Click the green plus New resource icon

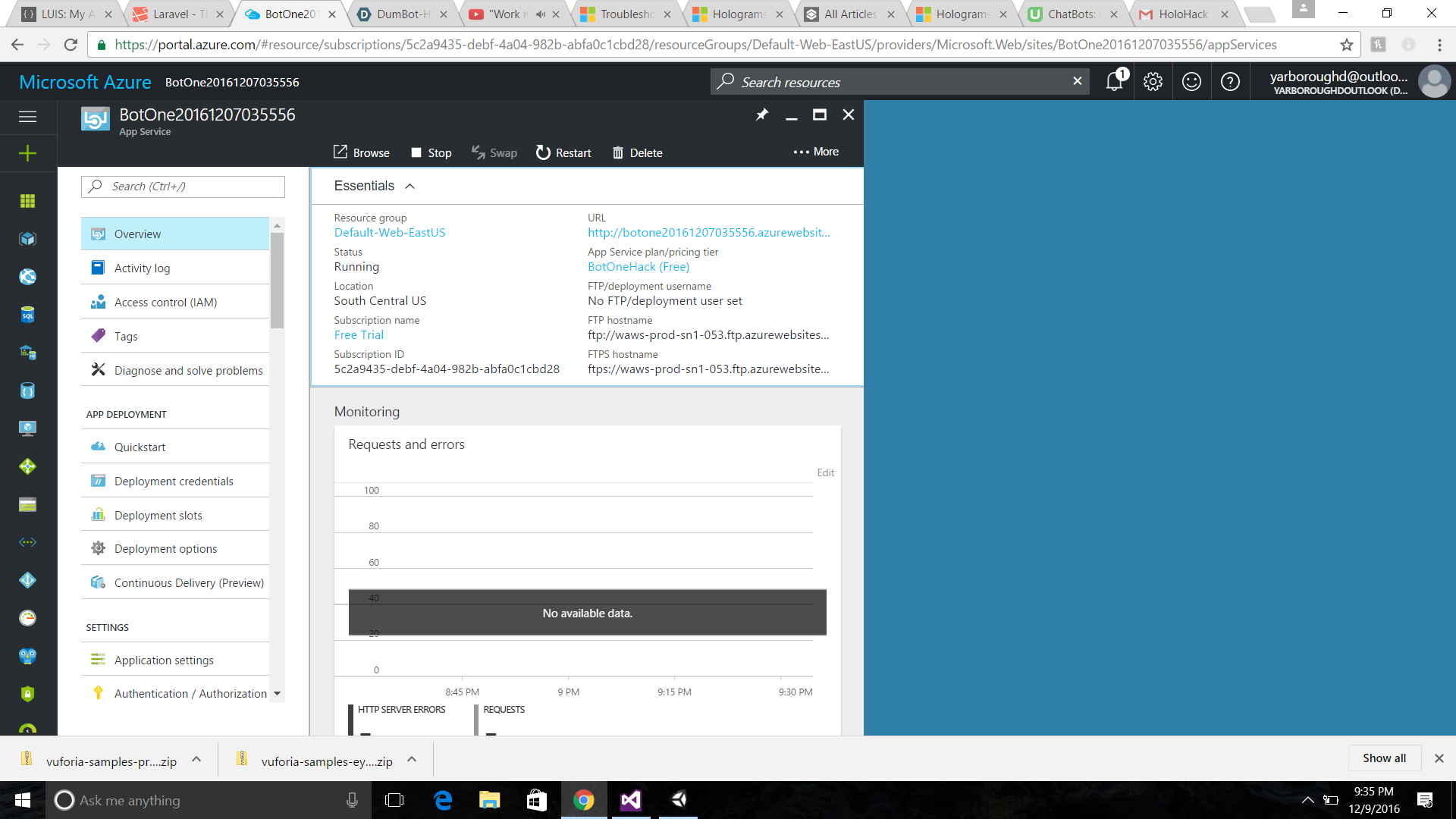tap(28, 154)
